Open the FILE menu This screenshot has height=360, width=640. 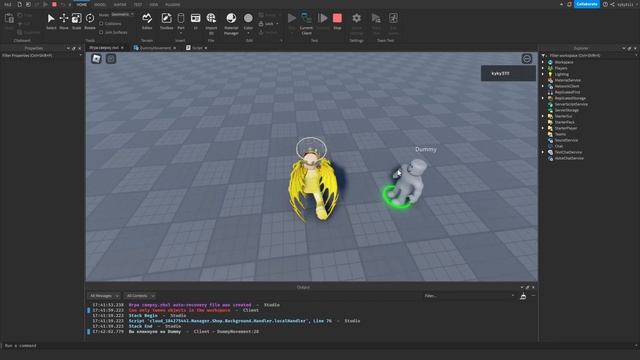(8, 4)
